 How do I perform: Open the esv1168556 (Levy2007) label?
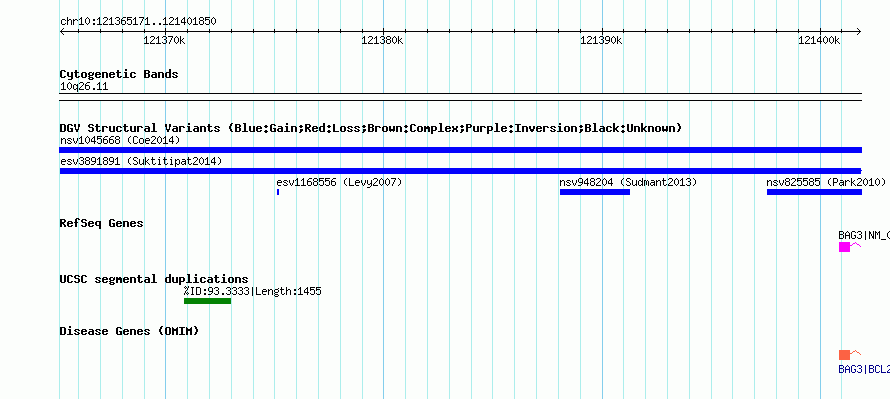(339, 182)
